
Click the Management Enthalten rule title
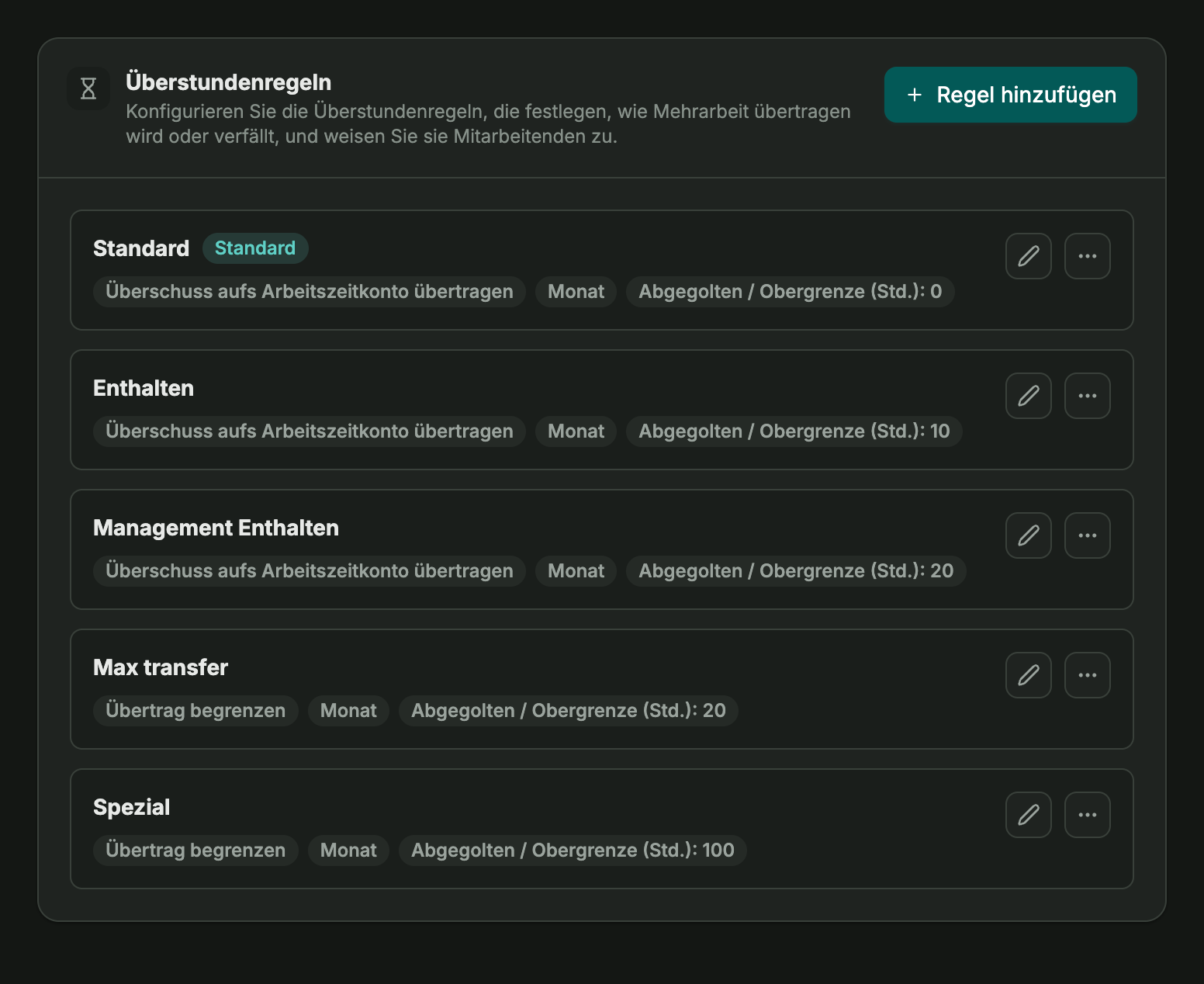click(x=216, y=528)
